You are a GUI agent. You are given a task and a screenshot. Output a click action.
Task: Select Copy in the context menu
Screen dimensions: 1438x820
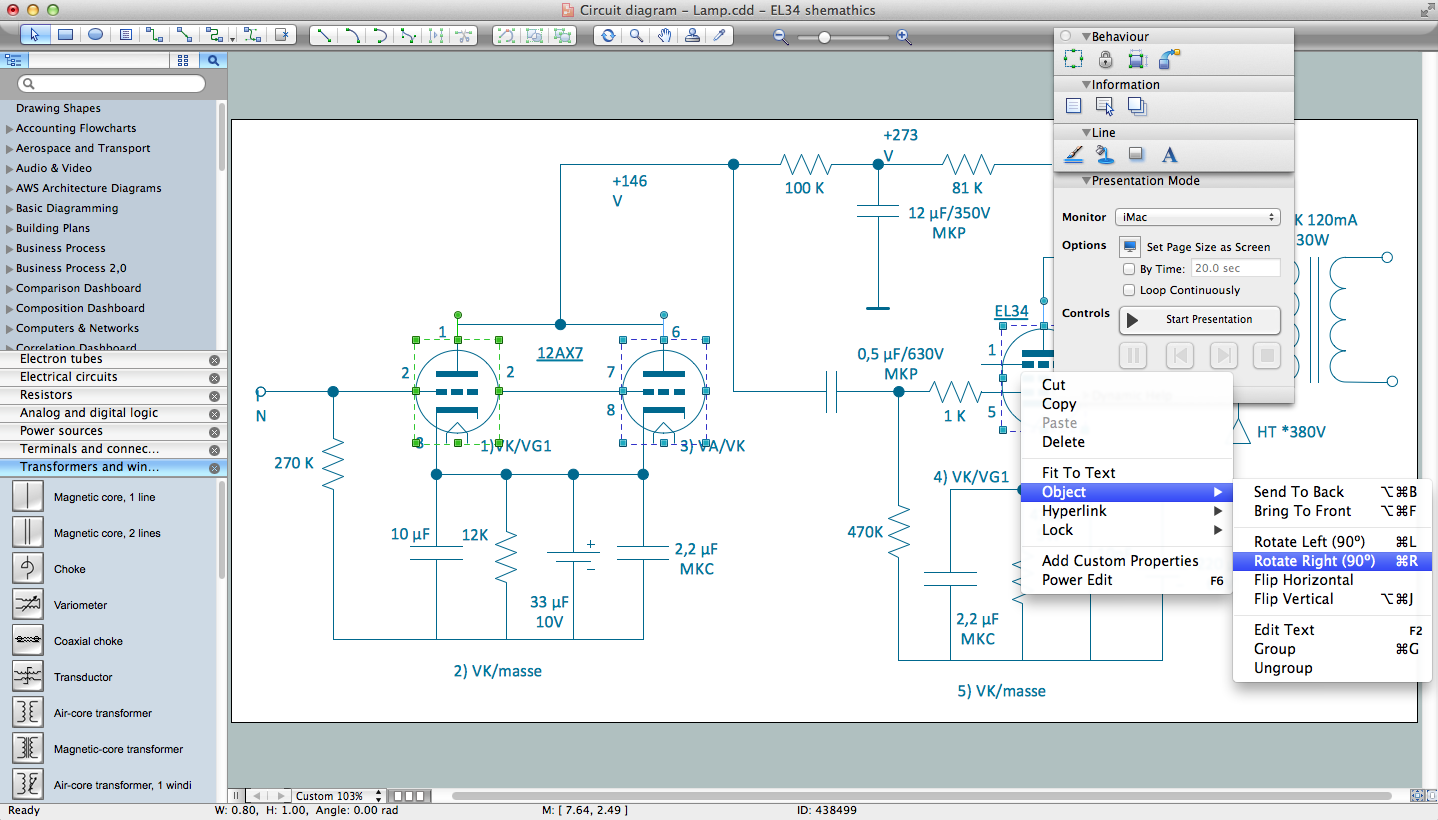1057,404
